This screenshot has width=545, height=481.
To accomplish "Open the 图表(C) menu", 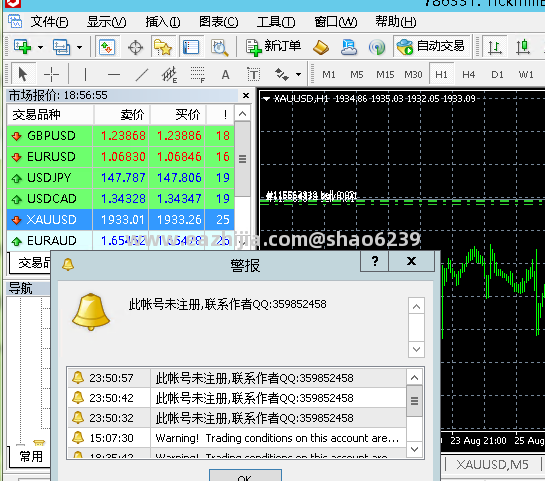I will [219, 22].
